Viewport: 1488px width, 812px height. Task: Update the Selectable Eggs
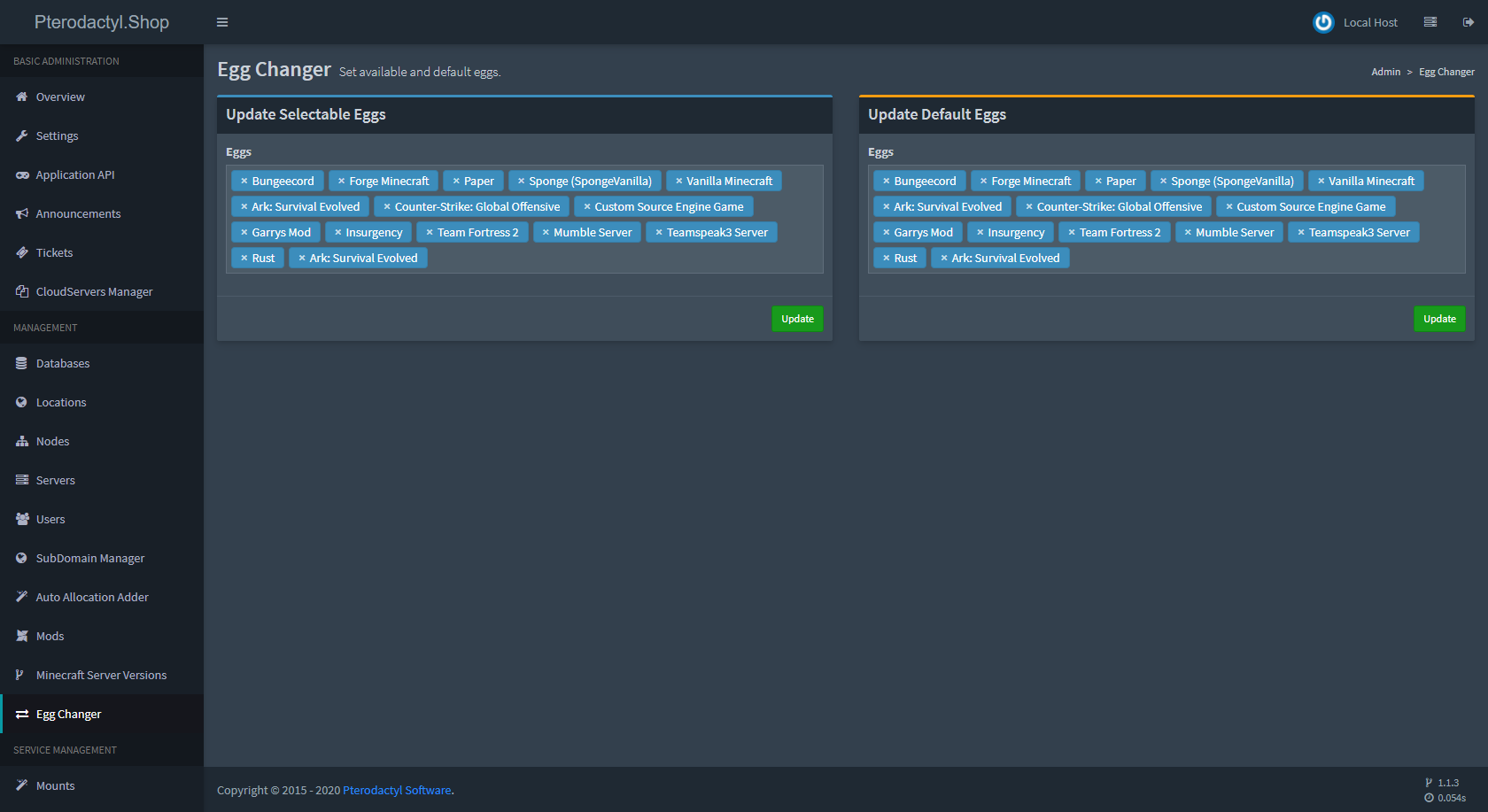pyautogui.click(x=797, y=319)
